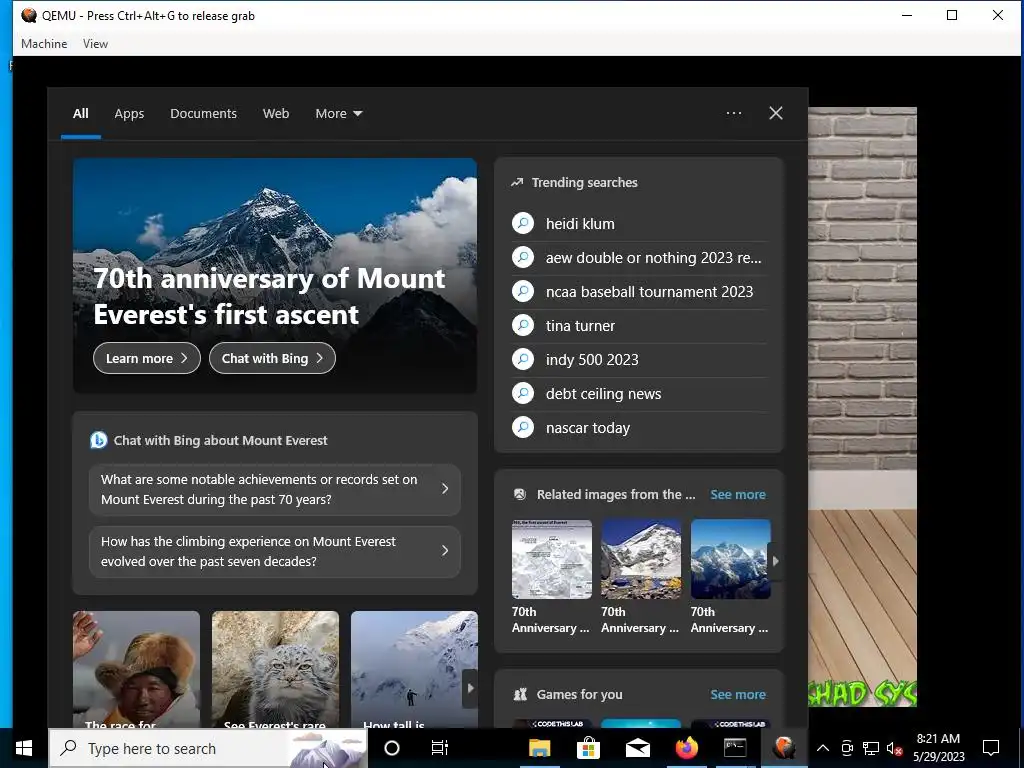Click search icon next to indy 500 2023
The width and height of the screenshot is (1024, 768).
tap(522, 359)
